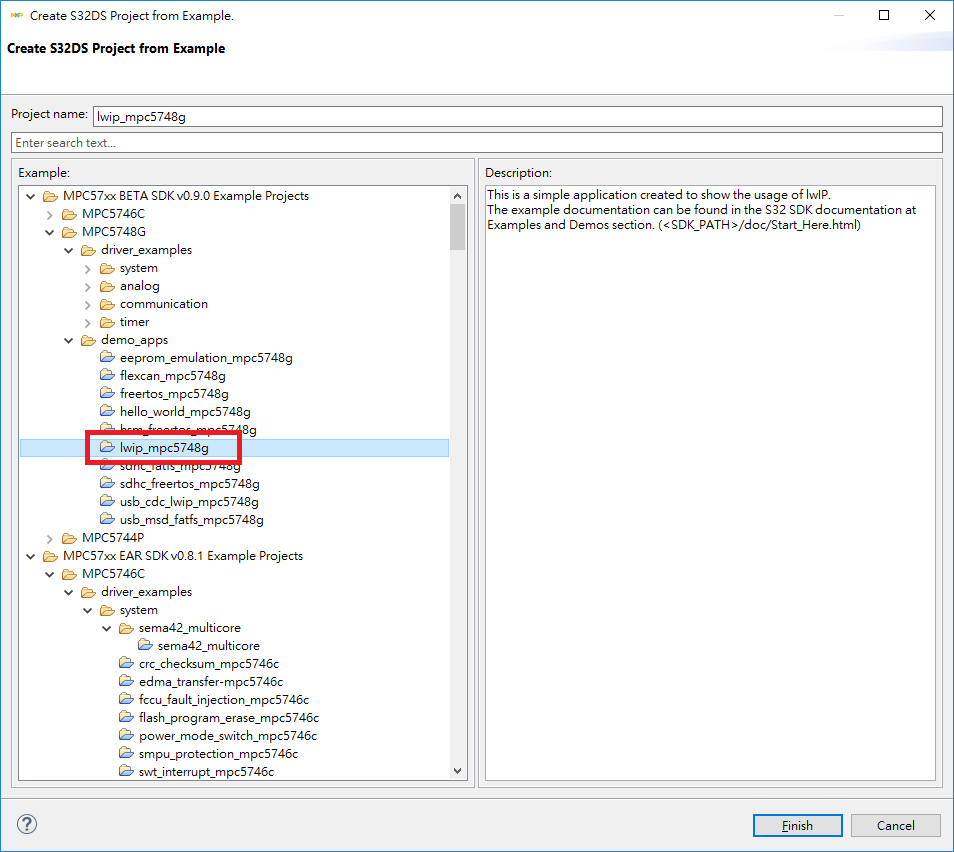
Task: Select the swt_interrupt_mpc5746c label
Action: (206, 772)
